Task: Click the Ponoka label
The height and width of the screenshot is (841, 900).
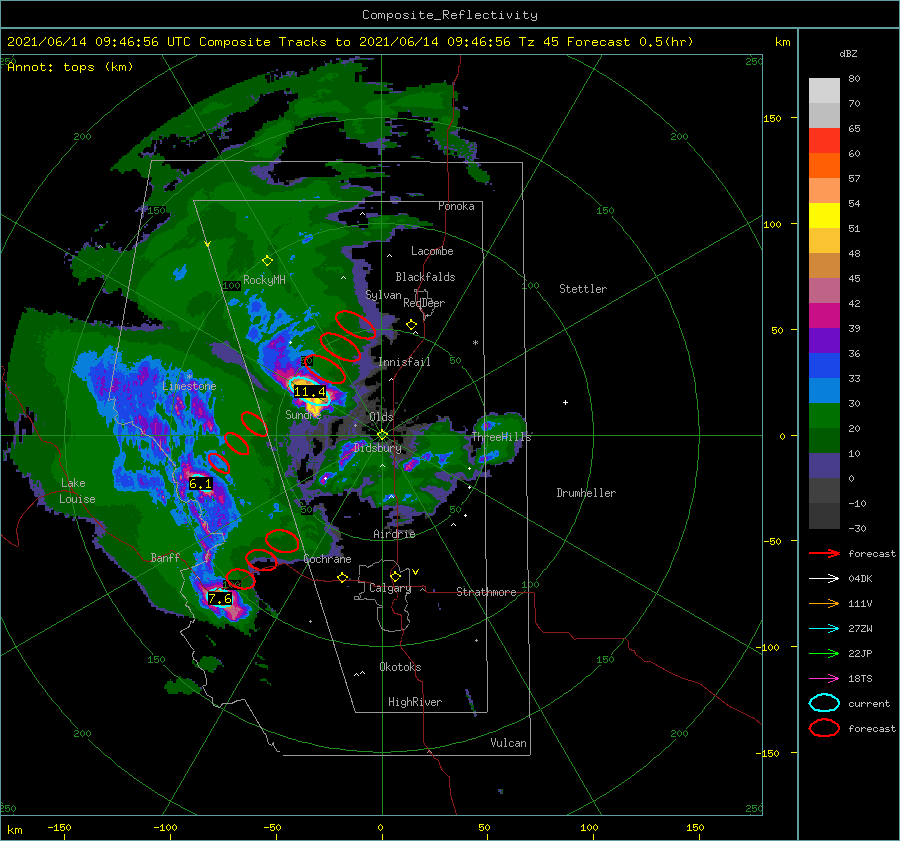Action: [x=456, y=206]
